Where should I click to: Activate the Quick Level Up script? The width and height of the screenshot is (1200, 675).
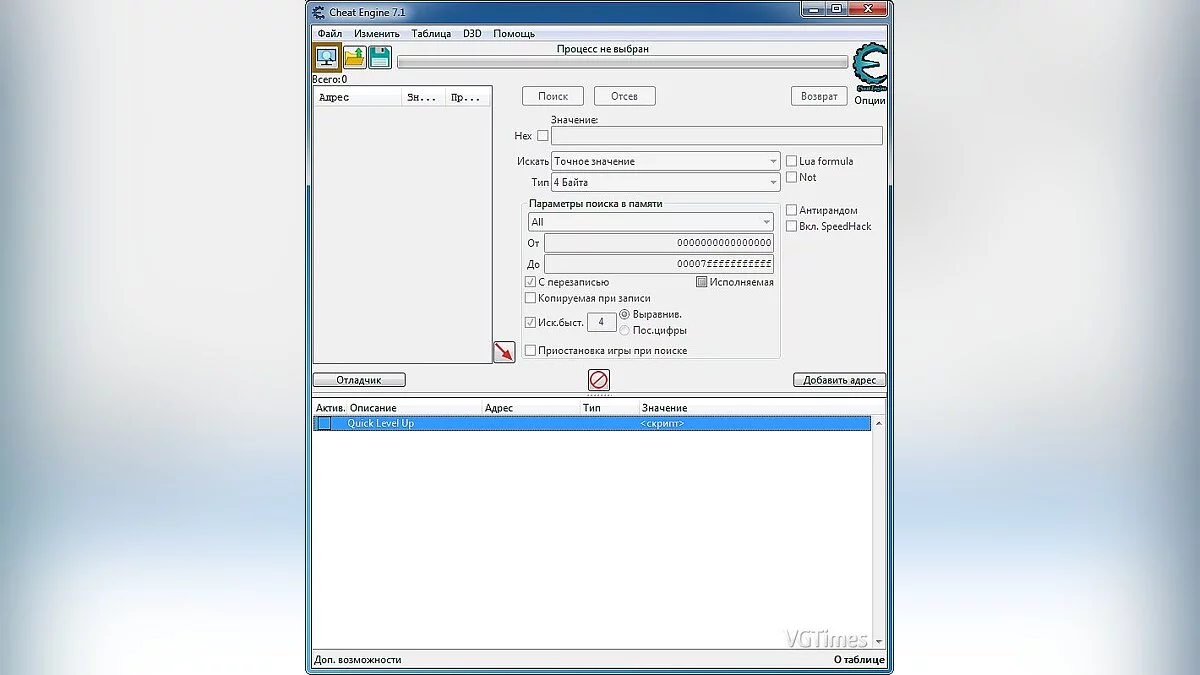(323, 423)
